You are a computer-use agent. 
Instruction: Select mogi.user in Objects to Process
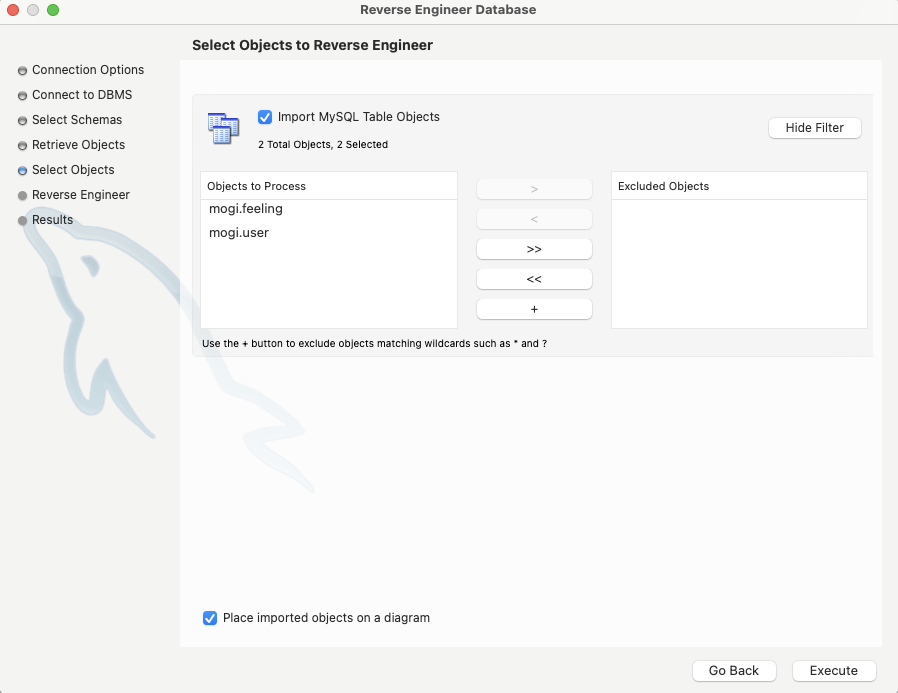coord(329,233)
